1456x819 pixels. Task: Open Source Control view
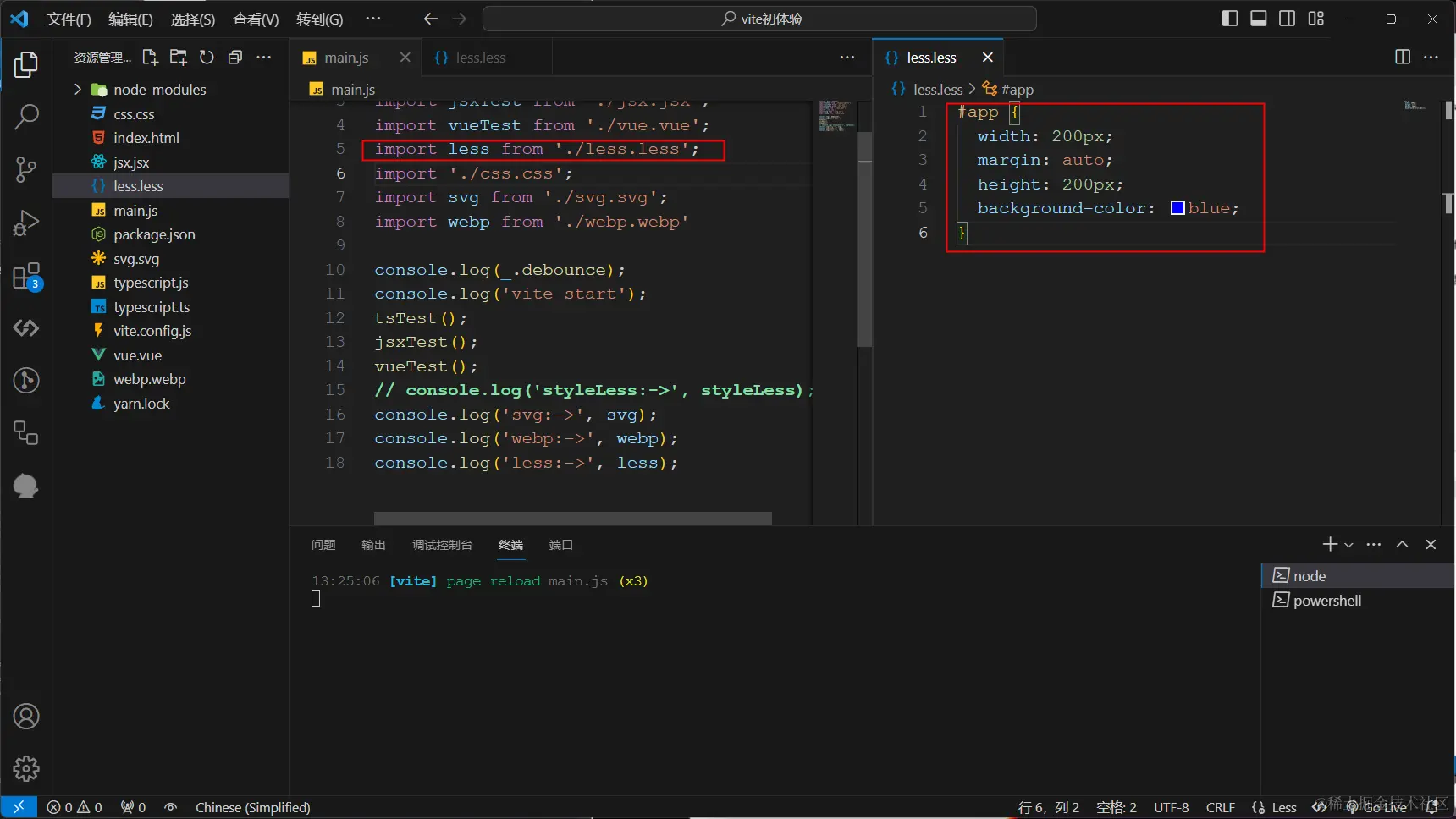[26, 170]
